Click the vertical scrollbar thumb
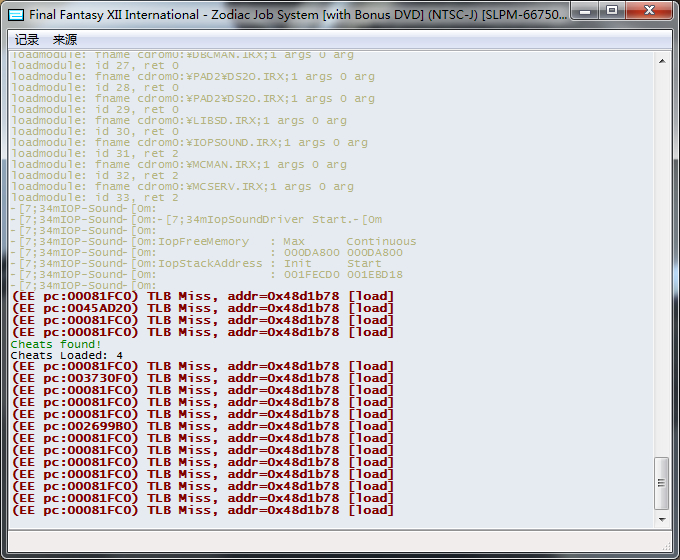The width and height of the screenshot is (680, 560). (661, 483)
